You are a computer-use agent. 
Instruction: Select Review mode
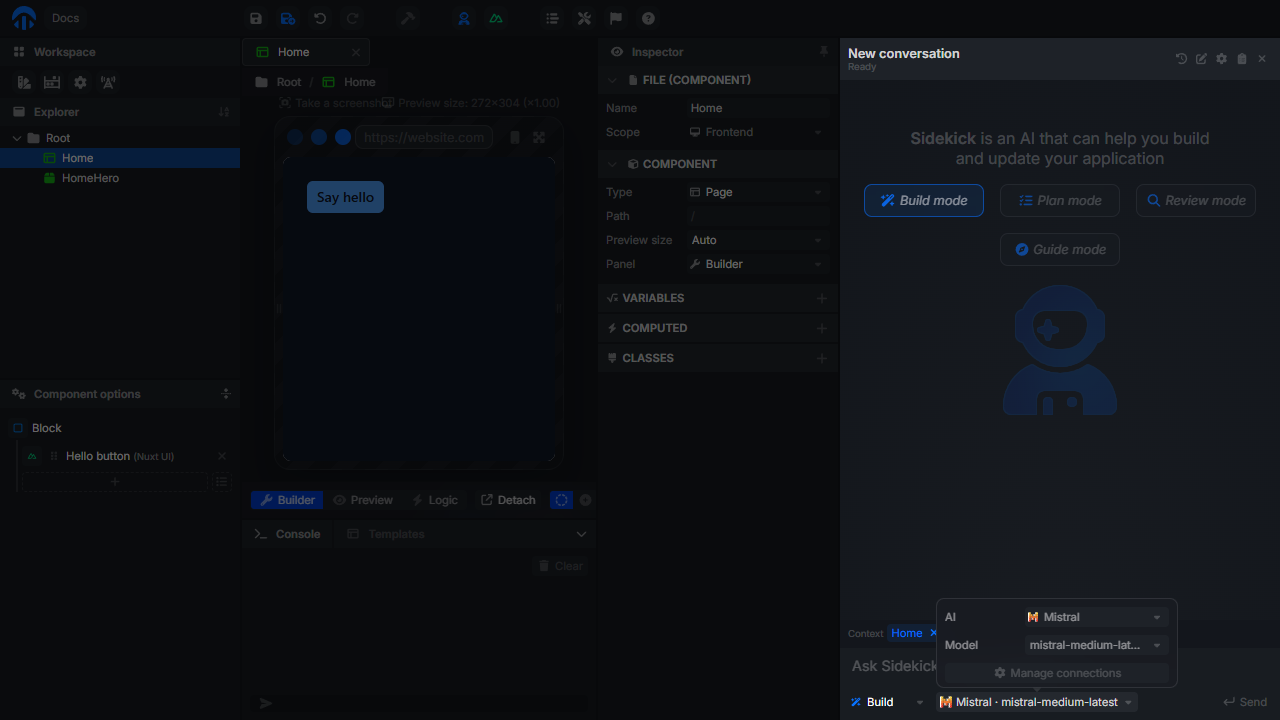coord(1196,200)
